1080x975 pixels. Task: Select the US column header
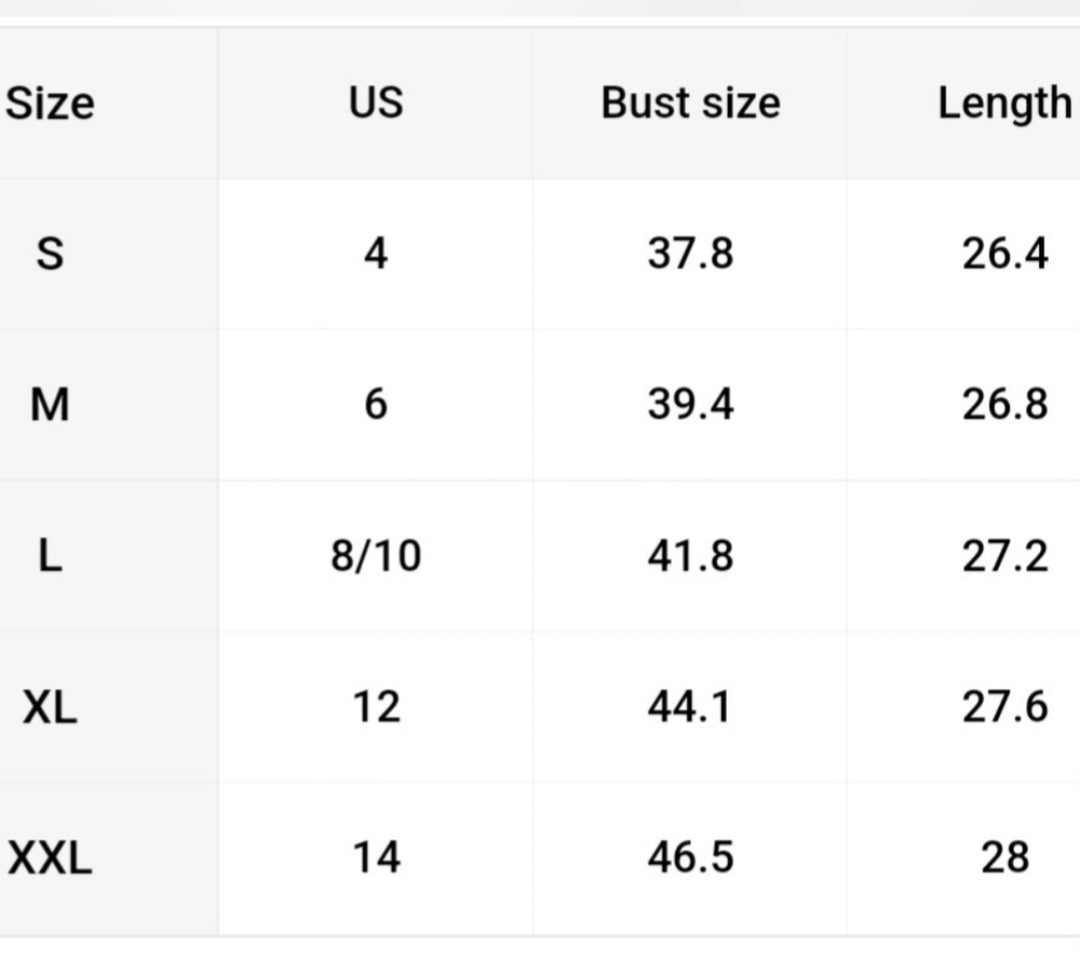coord(376,103)
